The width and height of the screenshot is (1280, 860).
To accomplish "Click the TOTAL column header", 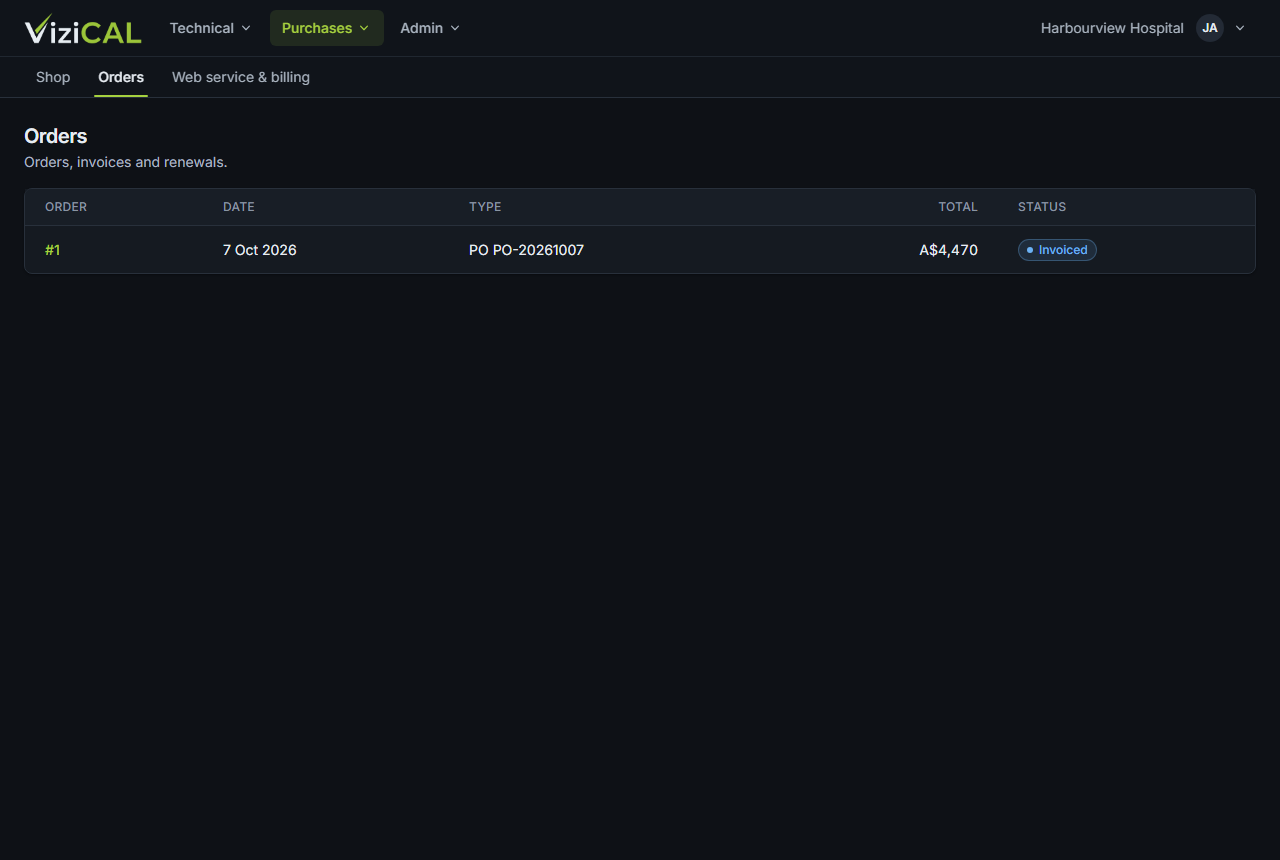I will pos(958,207).
